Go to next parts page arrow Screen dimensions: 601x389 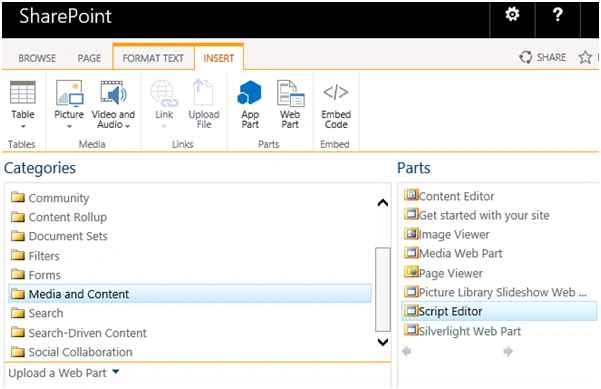tap(508, 351)
